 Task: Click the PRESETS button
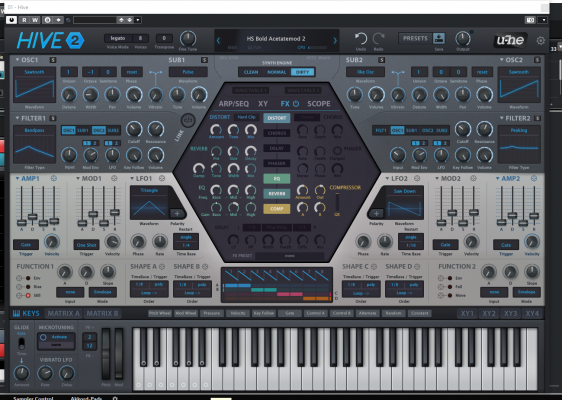415,38
